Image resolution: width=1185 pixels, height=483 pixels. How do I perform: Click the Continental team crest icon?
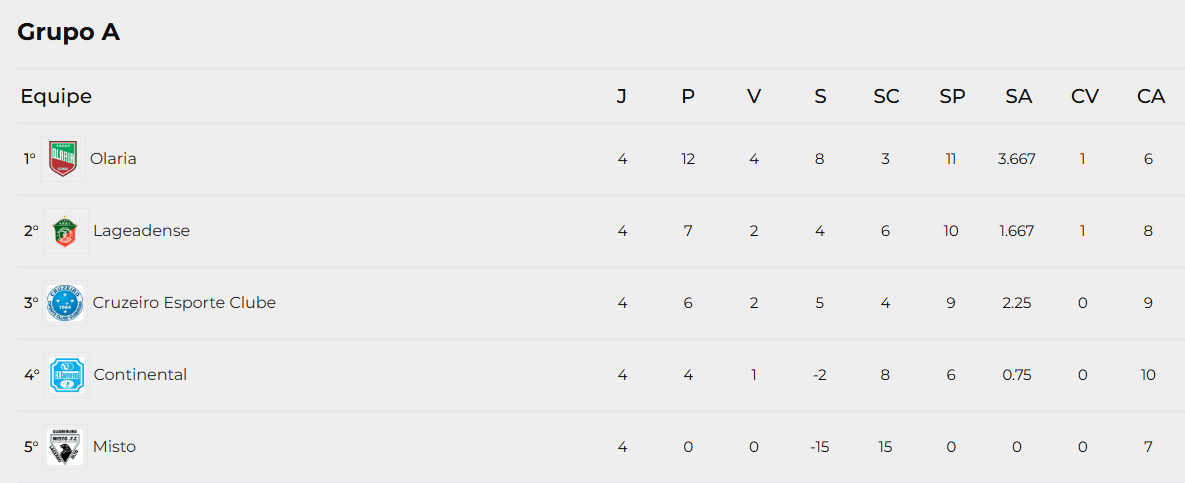click(66, 375)
